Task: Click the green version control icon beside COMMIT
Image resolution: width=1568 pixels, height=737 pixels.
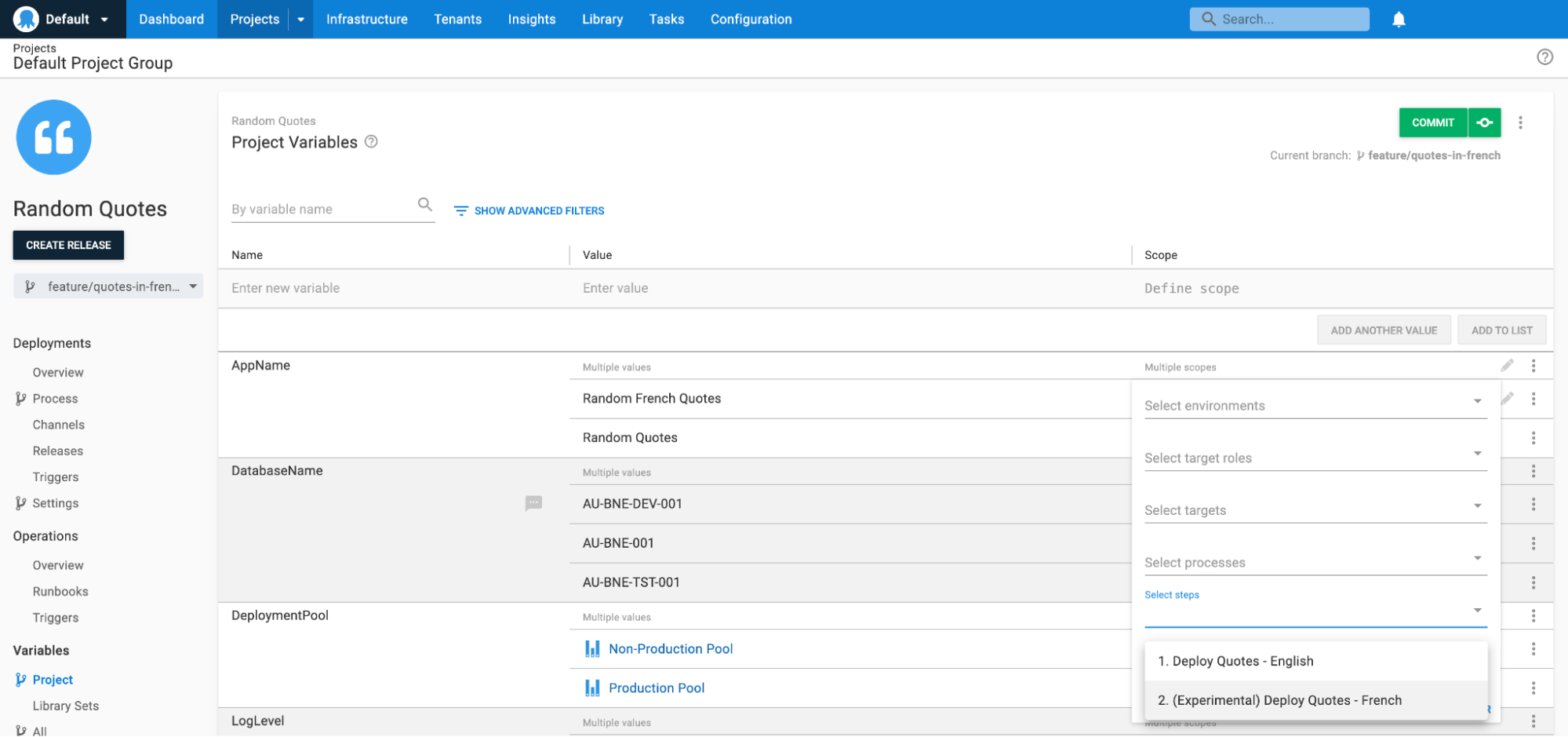Action: pyautogui.click(x=1485, y=122)
